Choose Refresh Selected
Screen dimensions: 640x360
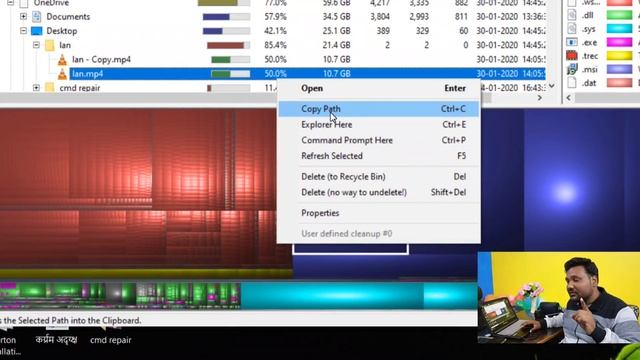[x=379, y=156]
